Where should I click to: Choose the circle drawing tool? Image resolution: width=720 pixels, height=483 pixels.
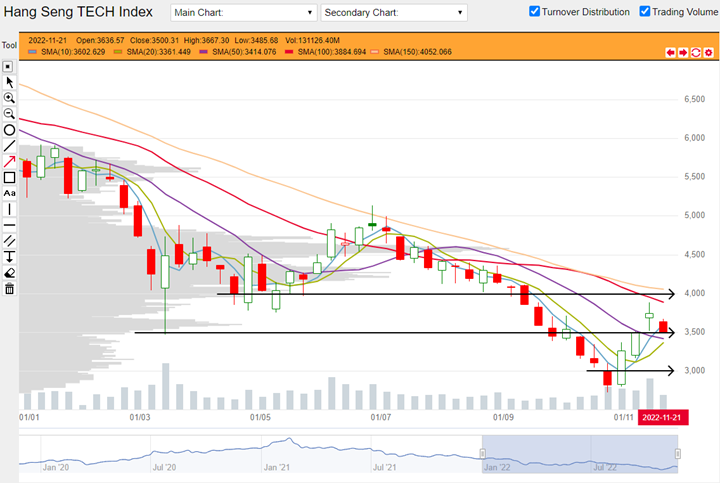point(9,130)
